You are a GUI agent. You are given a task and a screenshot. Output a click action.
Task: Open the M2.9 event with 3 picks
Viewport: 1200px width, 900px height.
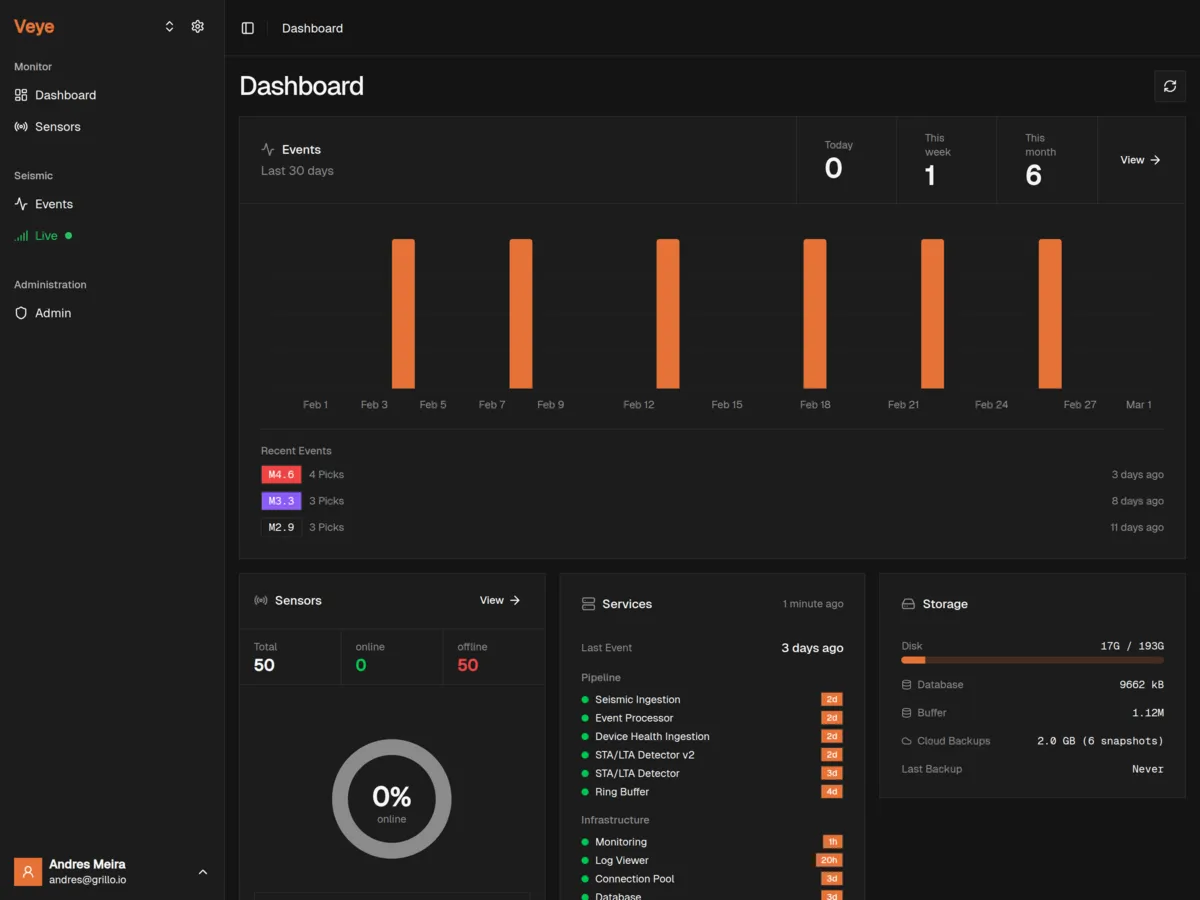[281, 527]
